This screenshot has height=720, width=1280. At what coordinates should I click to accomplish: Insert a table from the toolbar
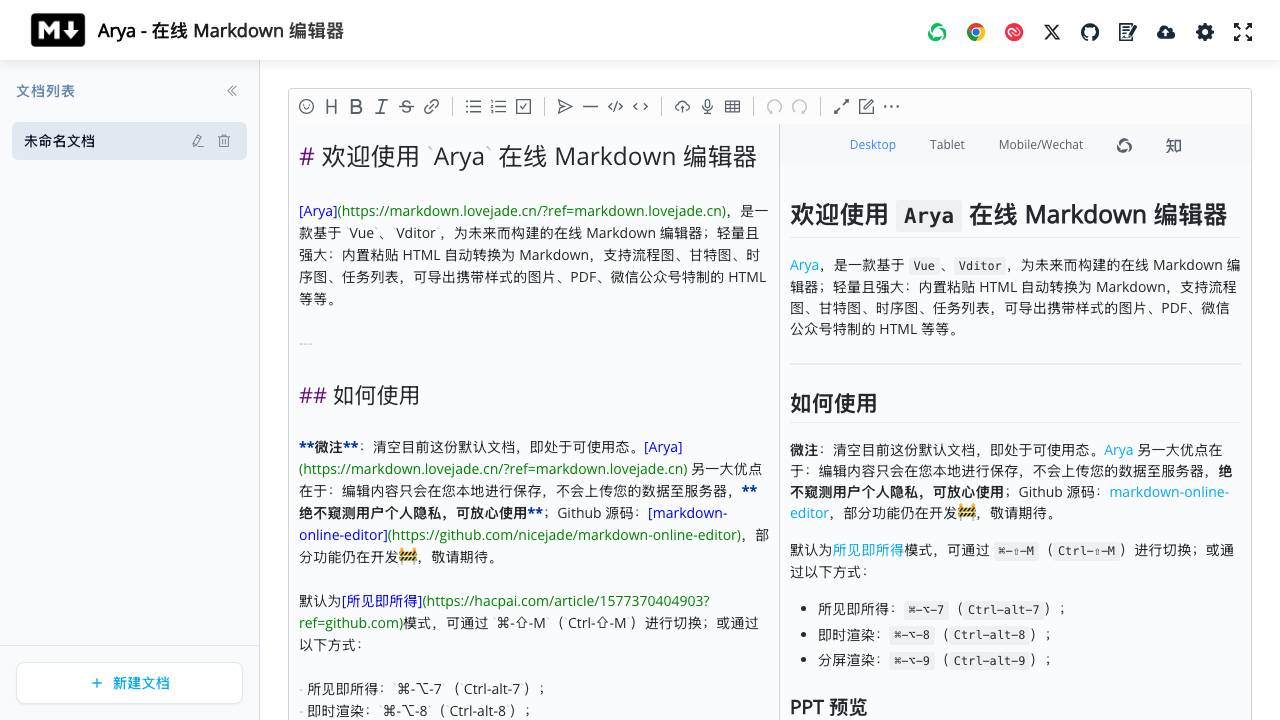coord(732,106)
